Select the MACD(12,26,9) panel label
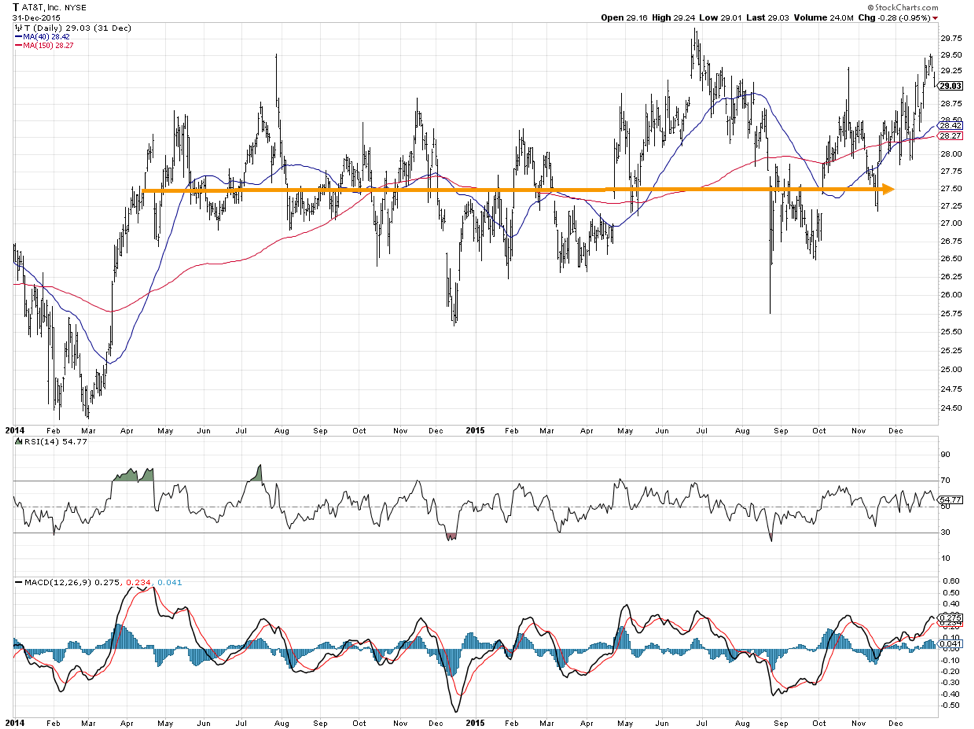The height and width of the screenshot is (729, 974). click(58, 582)
